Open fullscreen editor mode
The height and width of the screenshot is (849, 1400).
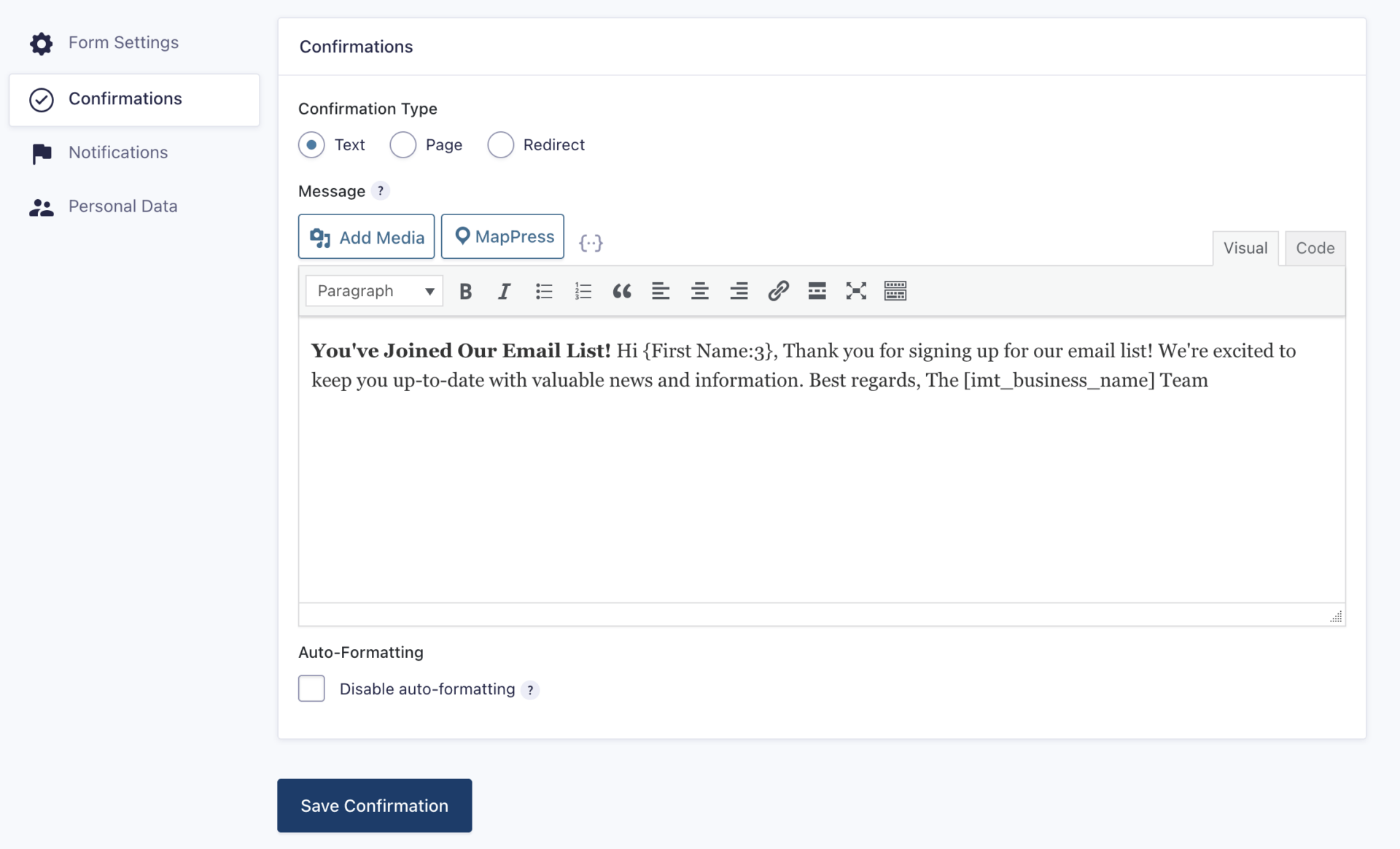(856, 292)
